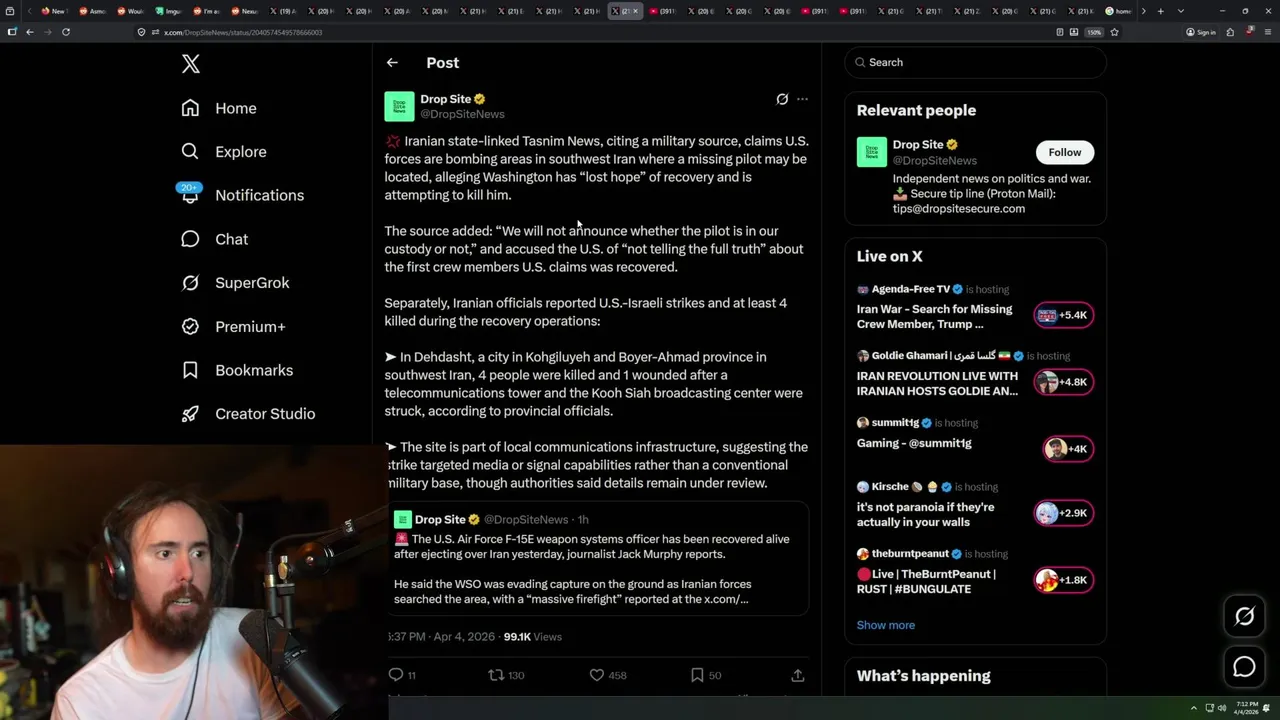The height and width of the screenshot is (720, 1280).
Task: Click the Premium+ verified badge icon
Action: 190,326
